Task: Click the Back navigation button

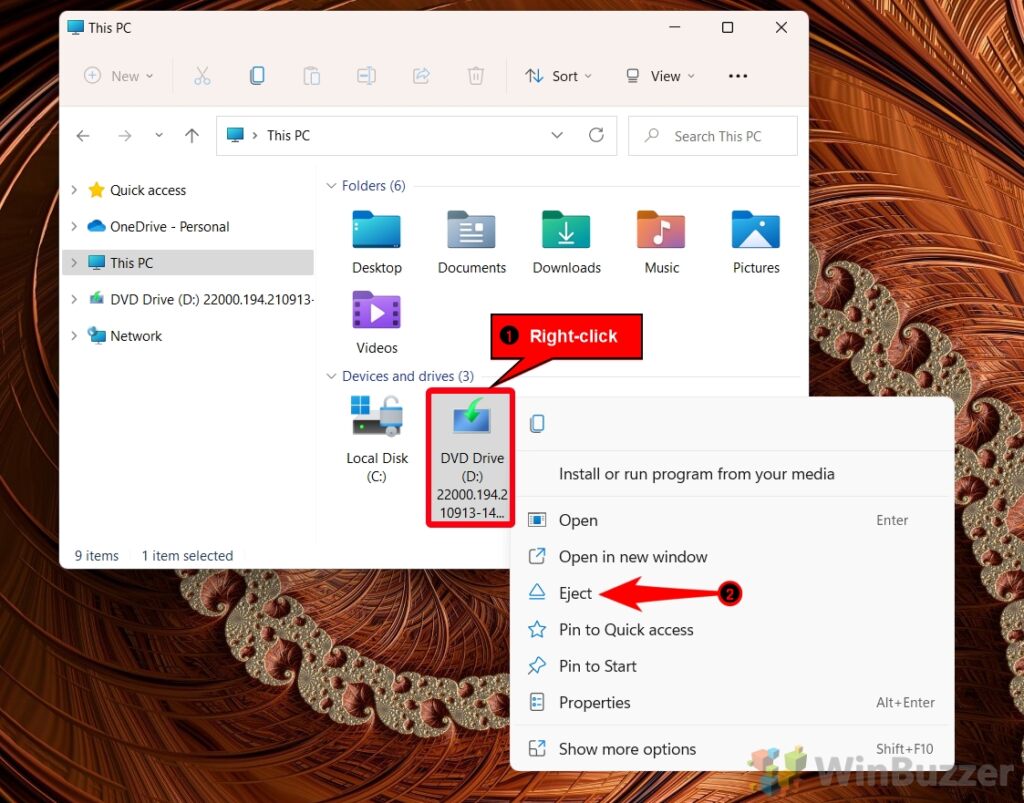Action: click(83, 135)
